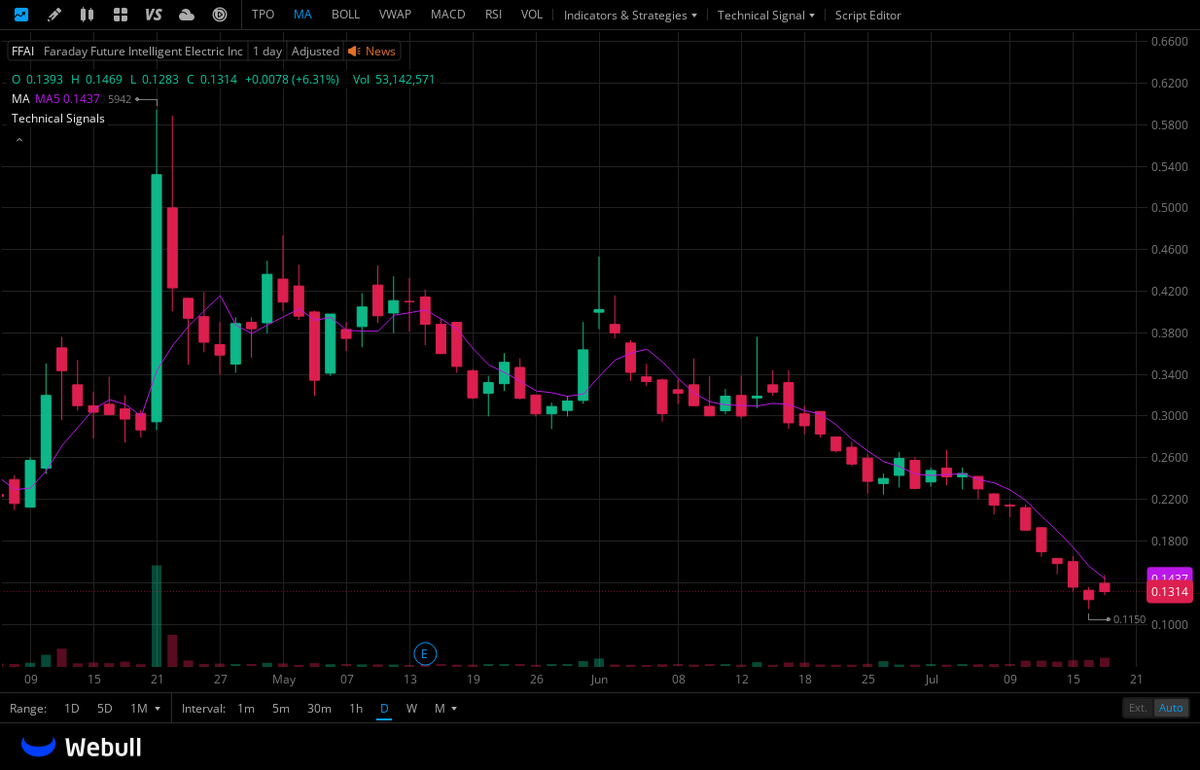Click the Adjusted price setting
The image size is (1200, 770).
[315, 51]
